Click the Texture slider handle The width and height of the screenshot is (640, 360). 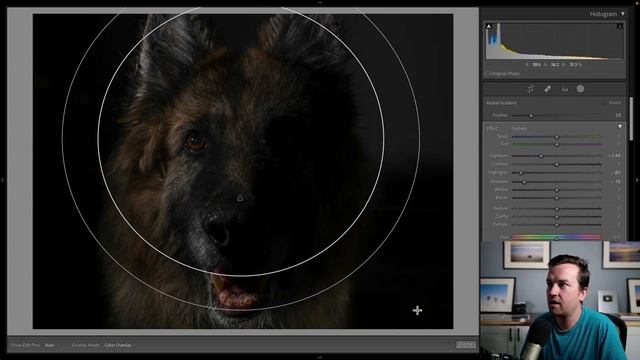coord(556,209)
